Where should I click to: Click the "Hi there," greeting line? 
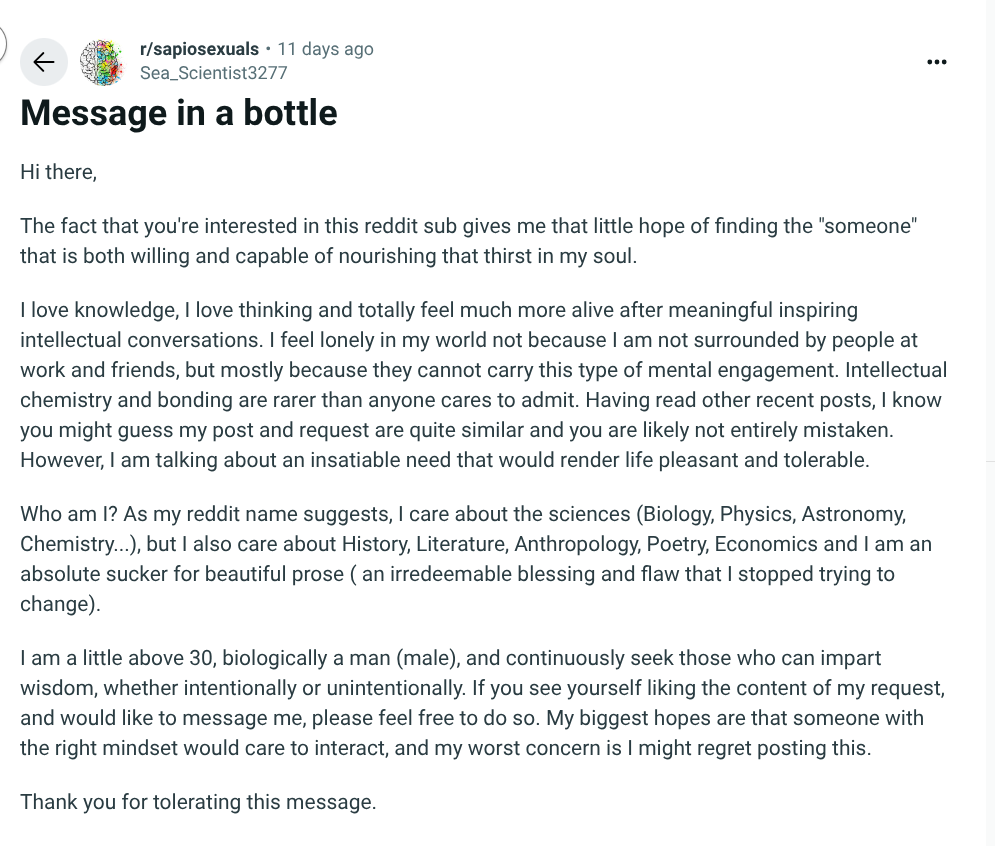point(58,172)
